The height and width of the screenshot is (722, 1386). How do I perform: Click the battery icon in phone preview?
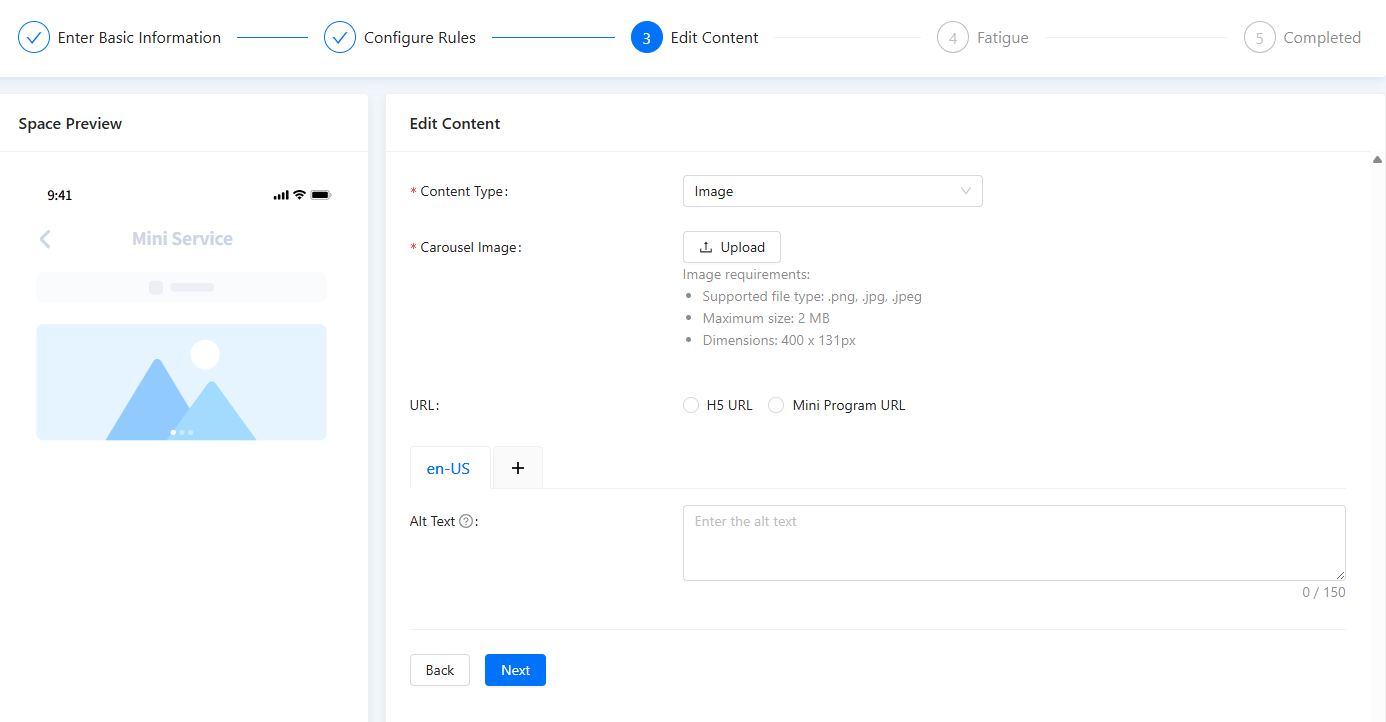pos(321,195)
